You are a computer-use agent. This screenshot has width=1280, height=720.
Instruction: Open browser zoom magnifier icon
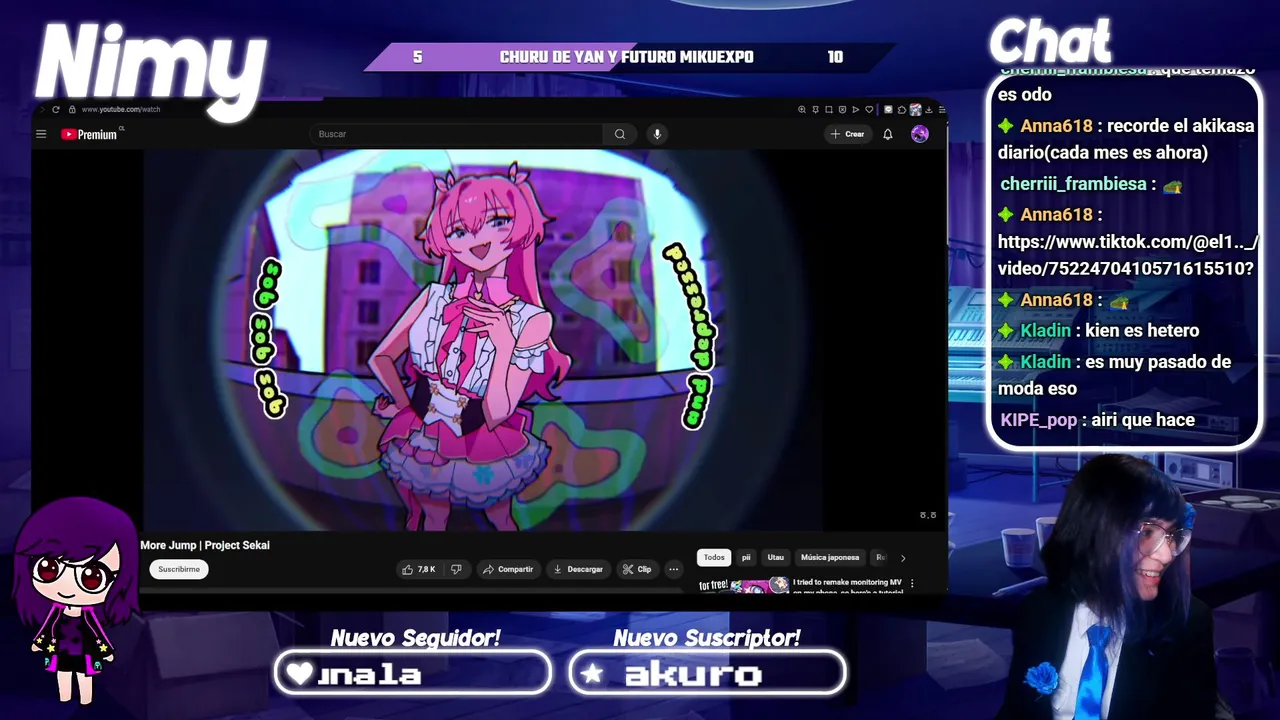pyautogui.click(x=802, y=110)
